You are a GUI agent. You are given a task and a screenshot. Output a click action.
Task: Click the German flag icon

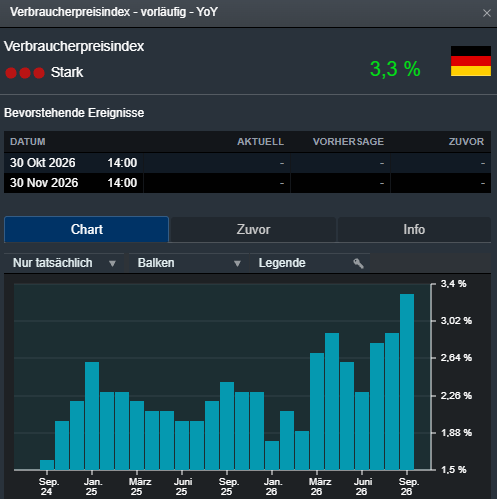(471, 61)
